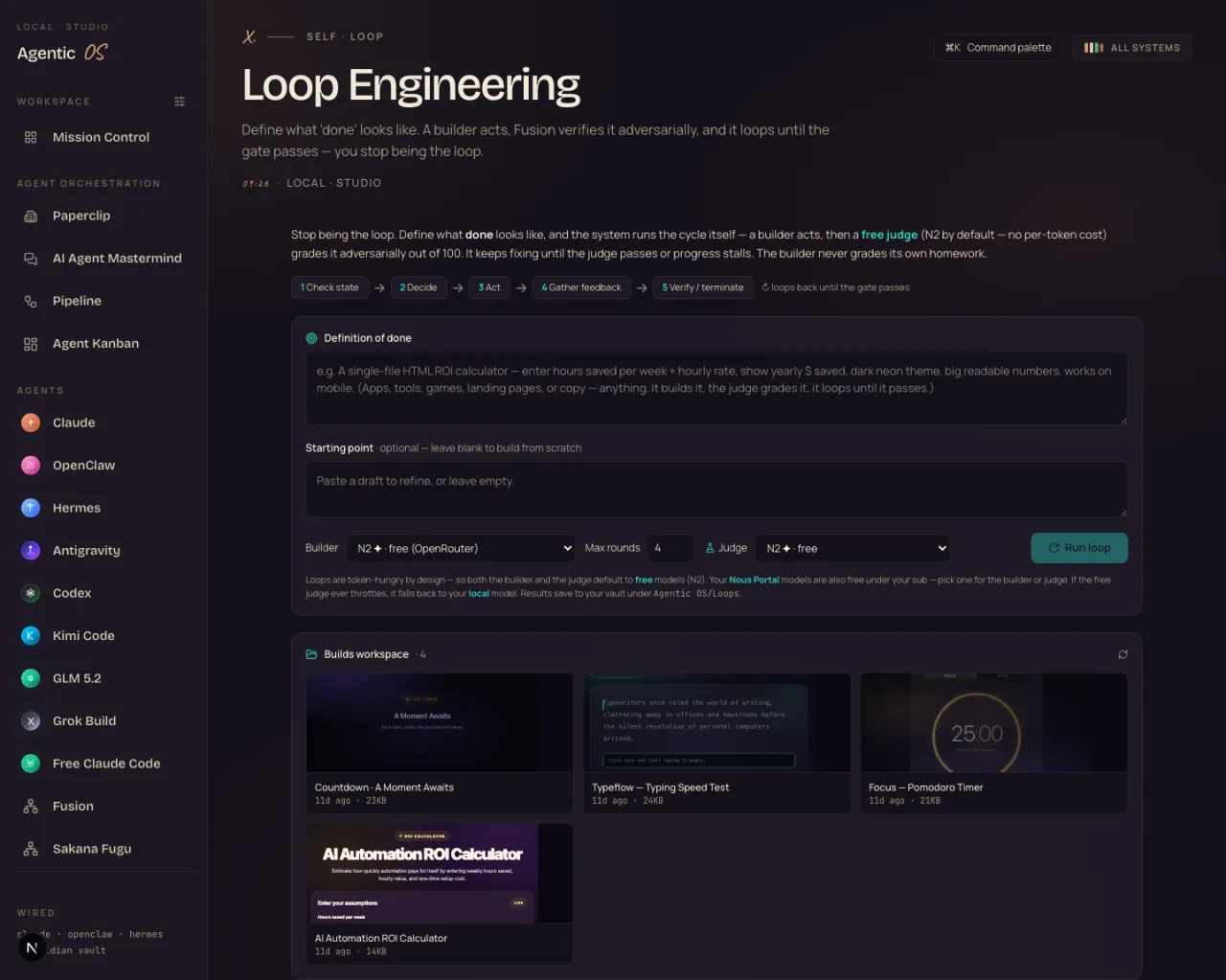Click the 'free judge' highlighted text
This screenshot has width=1226, height=980.
889,235
